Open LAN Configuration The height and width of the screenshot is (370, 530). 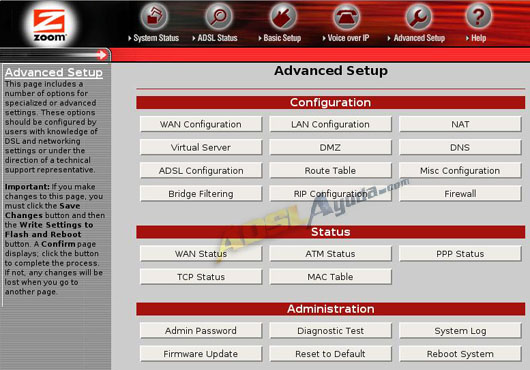(330, 124)
